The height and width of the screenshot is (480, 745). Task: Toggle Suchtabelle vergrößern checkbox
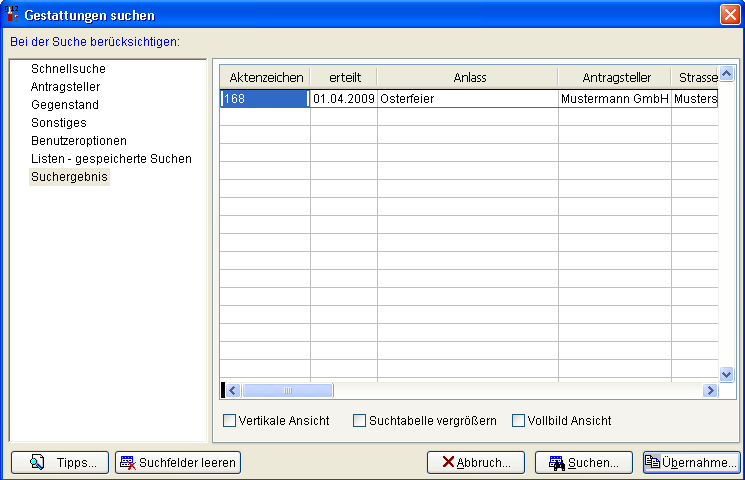click(x=359, y=421)
